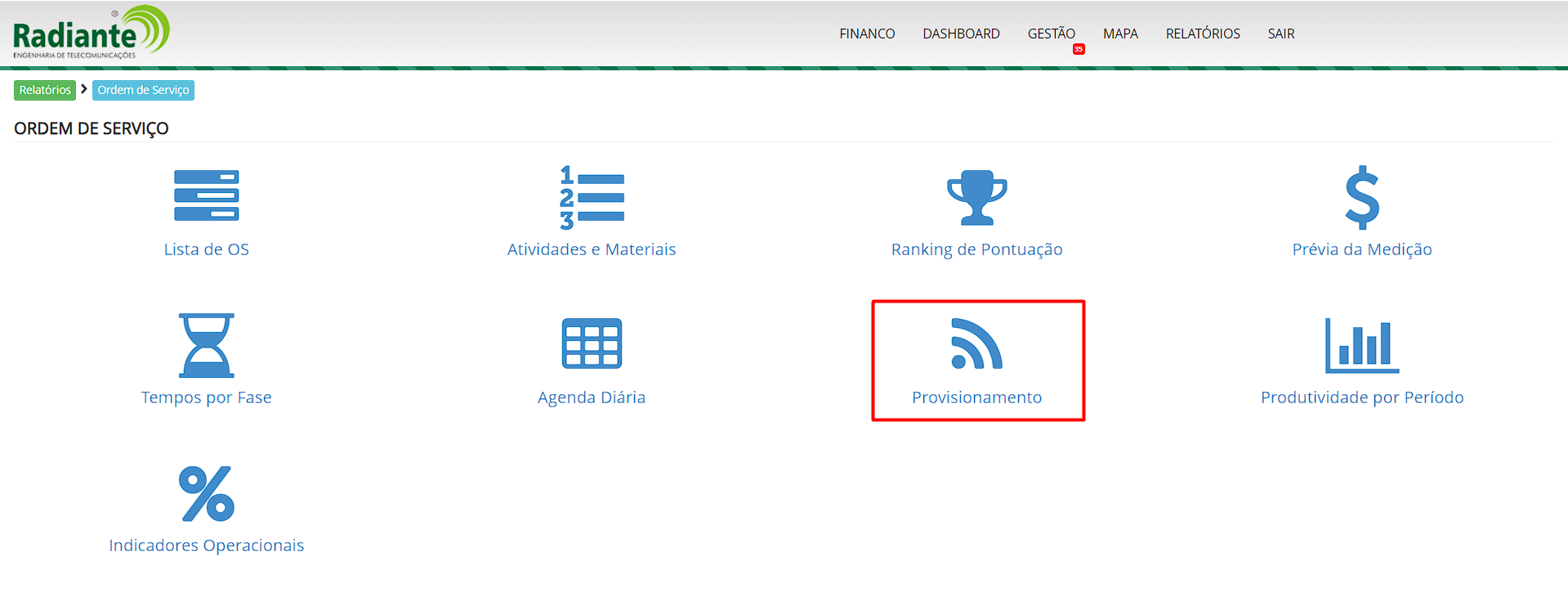
Task: Click the green Relatórios breadcrumb
Action: pos(45,90)
